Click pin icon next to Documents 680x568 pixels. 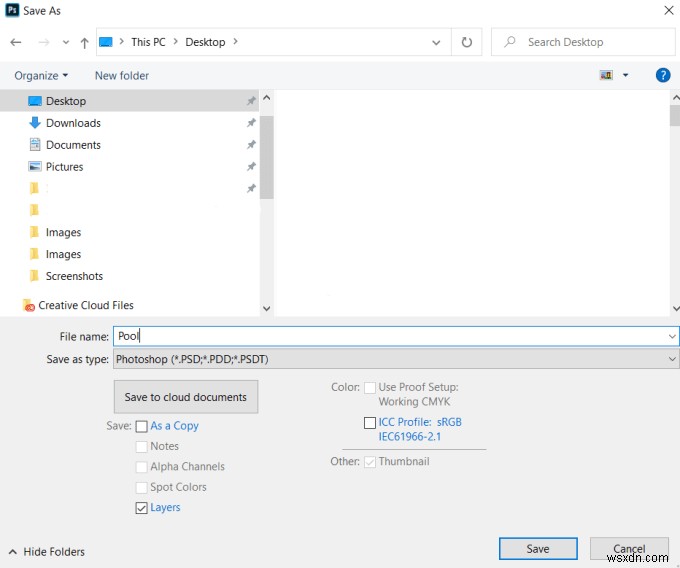(251, 144)
